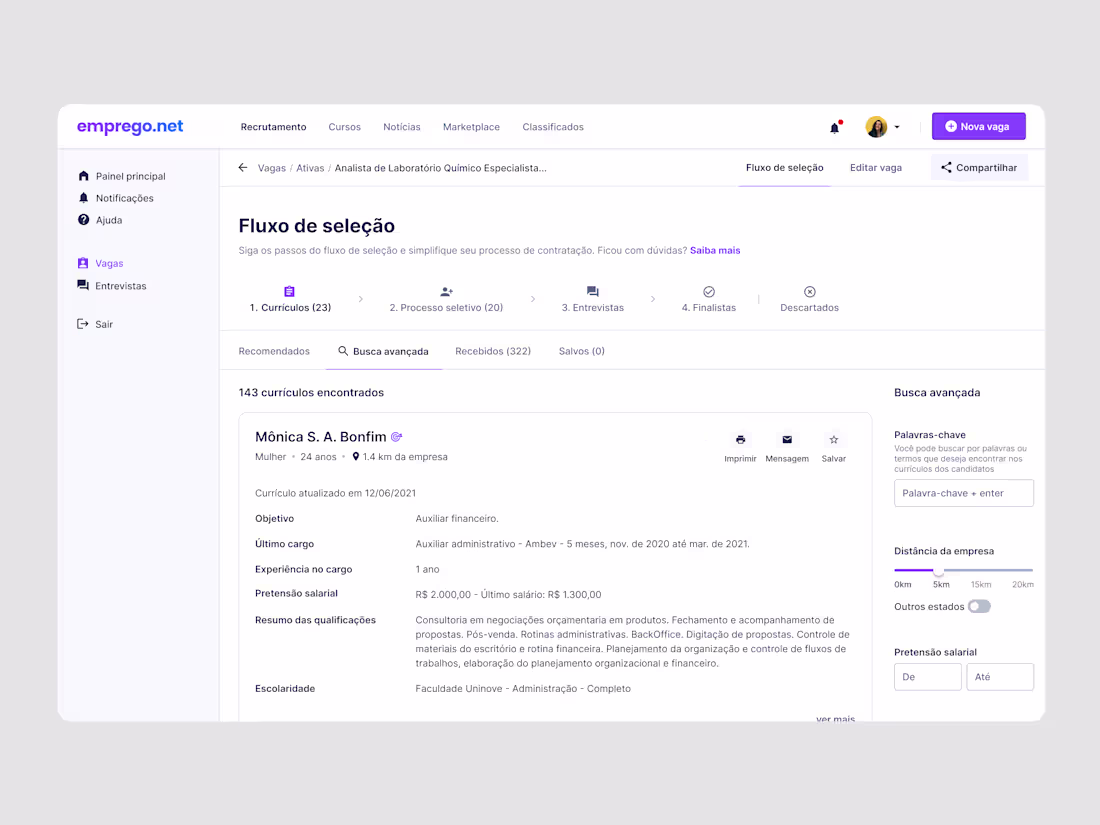The width and height of the screenshot is (1100, 825).
Task: Enable the Outros estados toggle
Action: 978,606
